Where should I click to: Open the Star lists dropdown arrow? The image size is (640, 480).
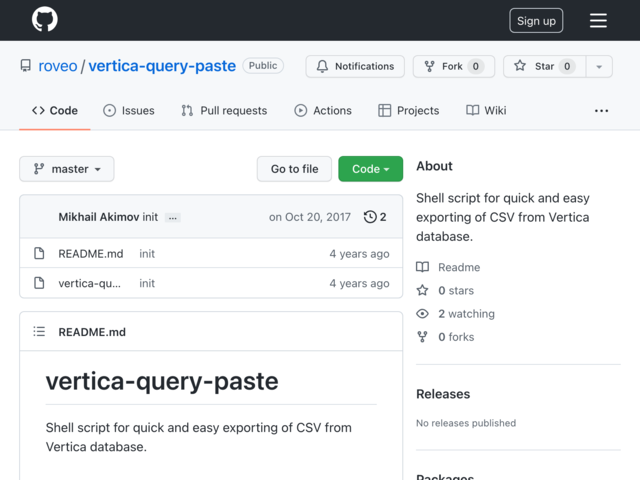tap(599, 66)
